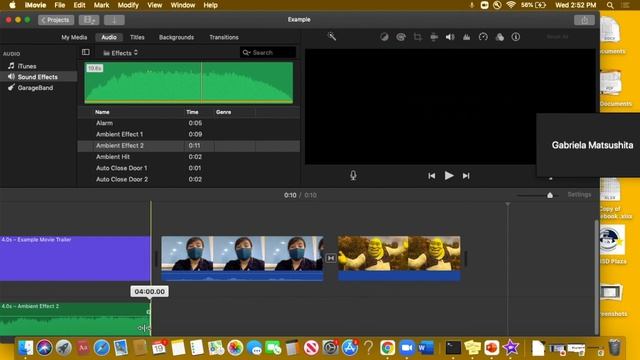Click the voiceover microphone icon
Viewport: 640px width, 360px height.
[x=353, y=176]
